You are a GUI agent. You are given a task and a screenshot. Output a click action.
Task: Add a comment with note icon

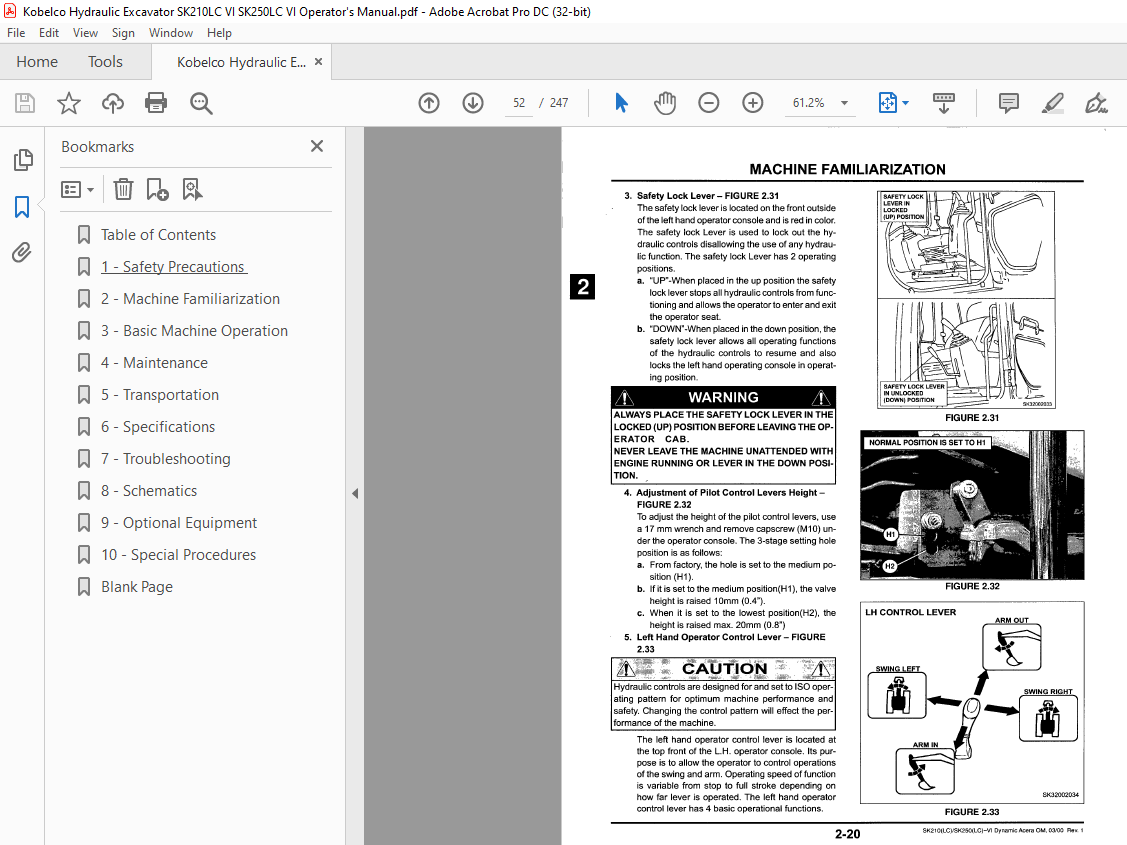pyautogui.click(x=1009, y=103)
